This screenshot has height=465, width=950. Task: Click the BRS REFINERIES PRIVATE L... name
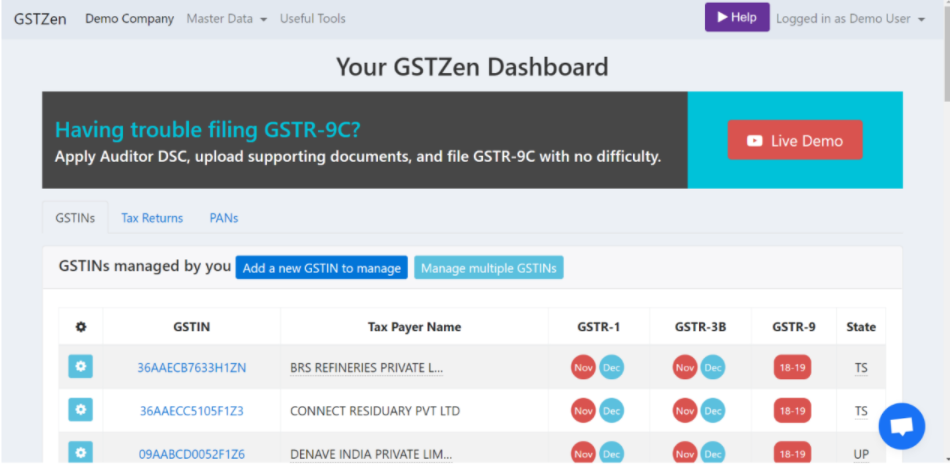click(x=367, y=367)
